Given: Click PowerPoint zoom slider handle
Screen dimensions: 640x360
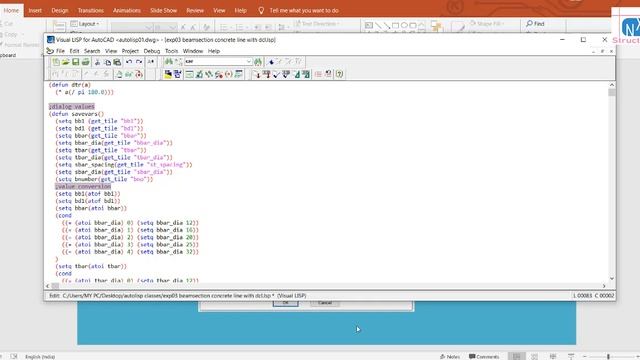Looking at the screenshot, I should (608, 356).
